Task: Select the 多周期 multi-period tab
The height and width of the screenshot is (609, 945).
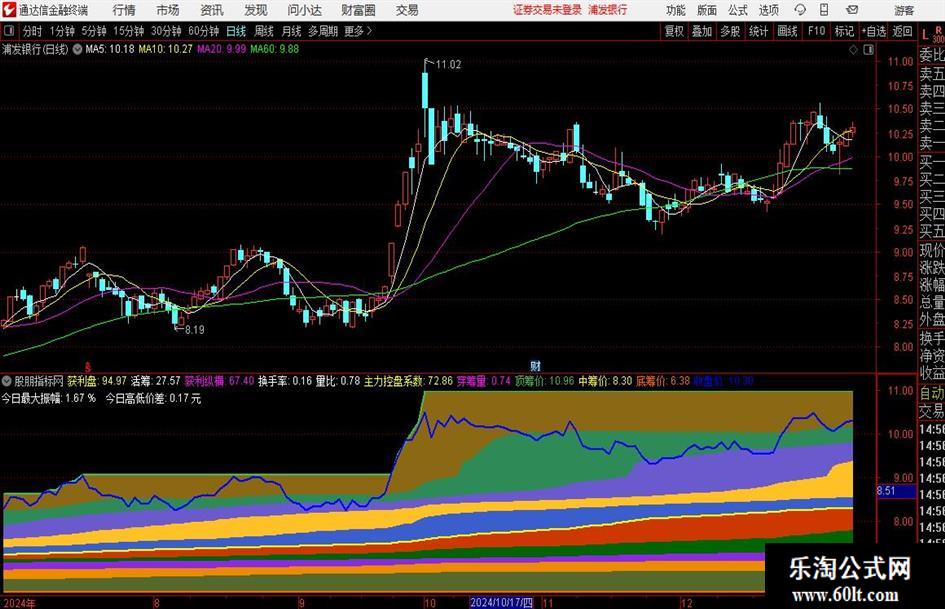Action: coord(322,31)
